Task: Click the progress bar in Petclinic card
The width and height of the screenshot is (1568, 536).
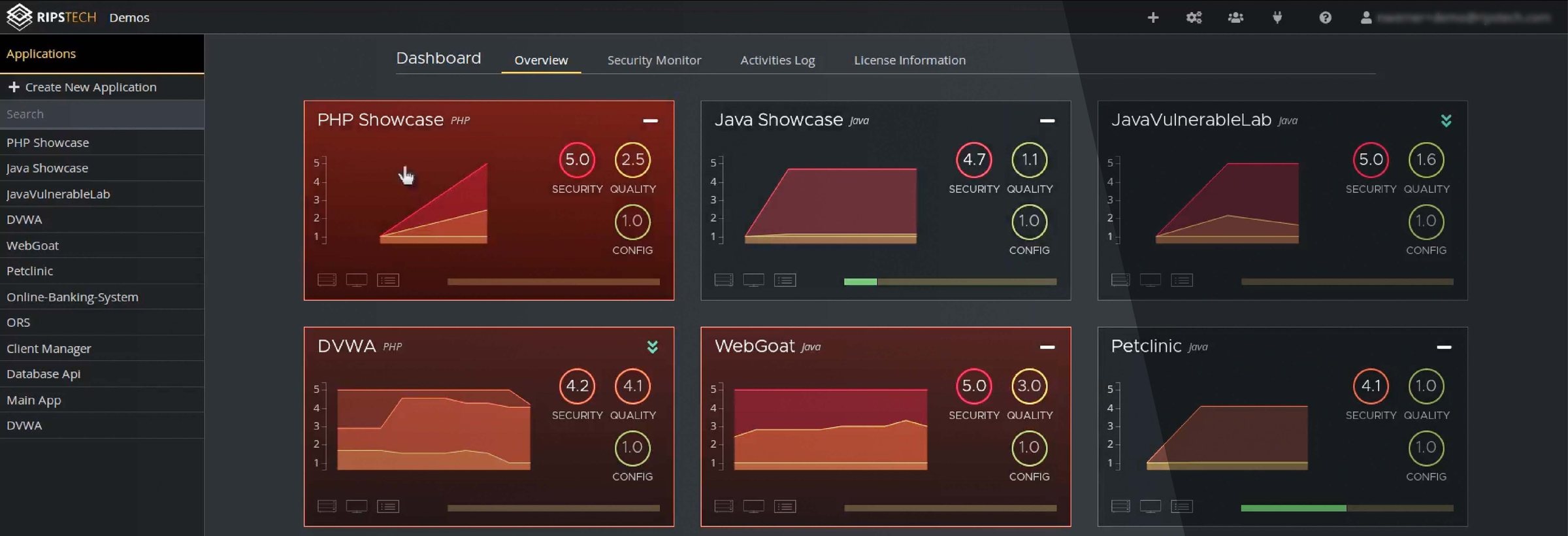Action: point(1347,508)
